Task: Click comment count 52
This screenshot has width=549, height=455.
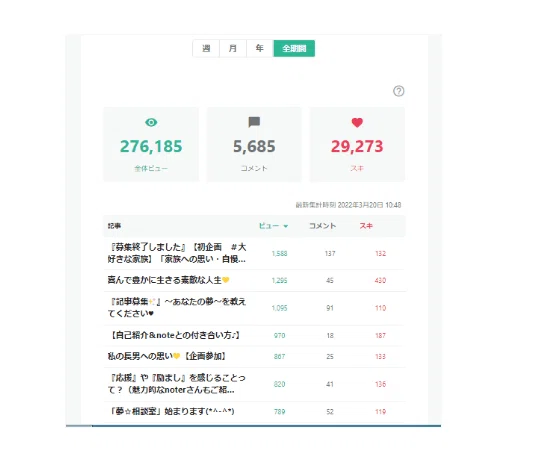Action: pos(330,412)
